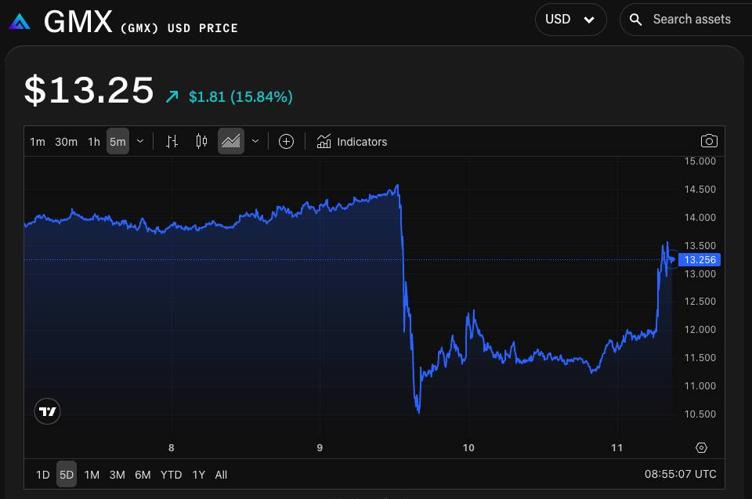
Task: Select the YTD range tab
Action: pyautogui.click(x=170, y=475)
